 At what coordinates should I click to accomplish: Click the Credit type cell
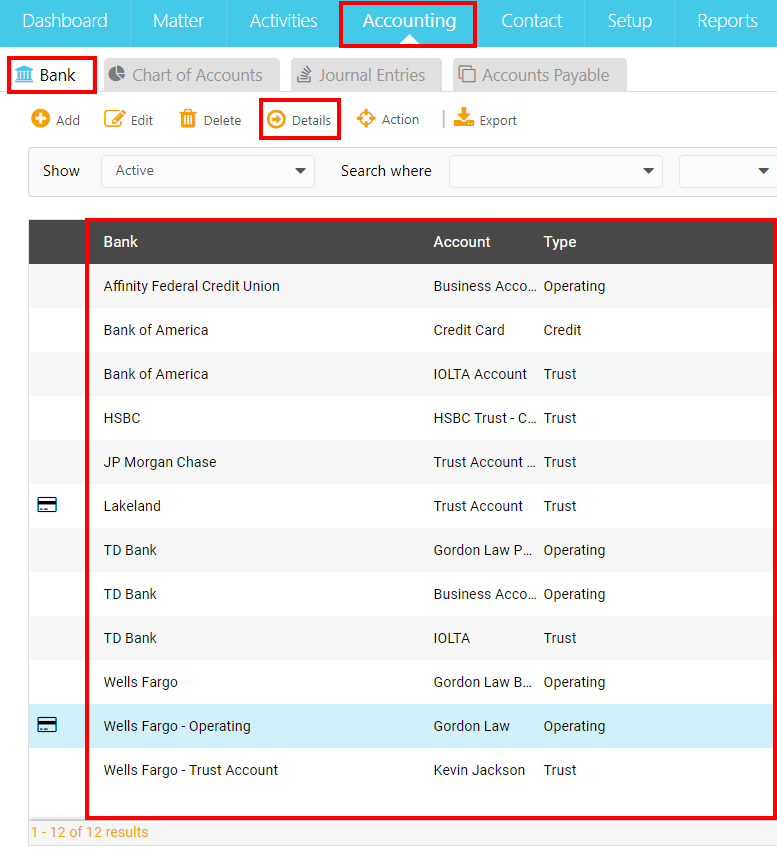tap(562, 330)
